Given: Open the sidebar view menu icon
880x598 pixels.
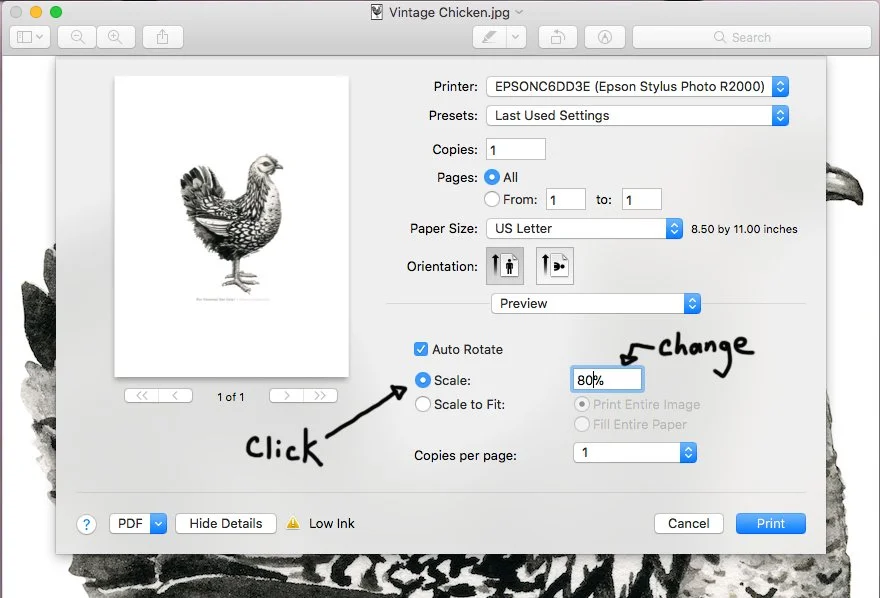Looking at the screenshot, I should (x=30, y=37).
